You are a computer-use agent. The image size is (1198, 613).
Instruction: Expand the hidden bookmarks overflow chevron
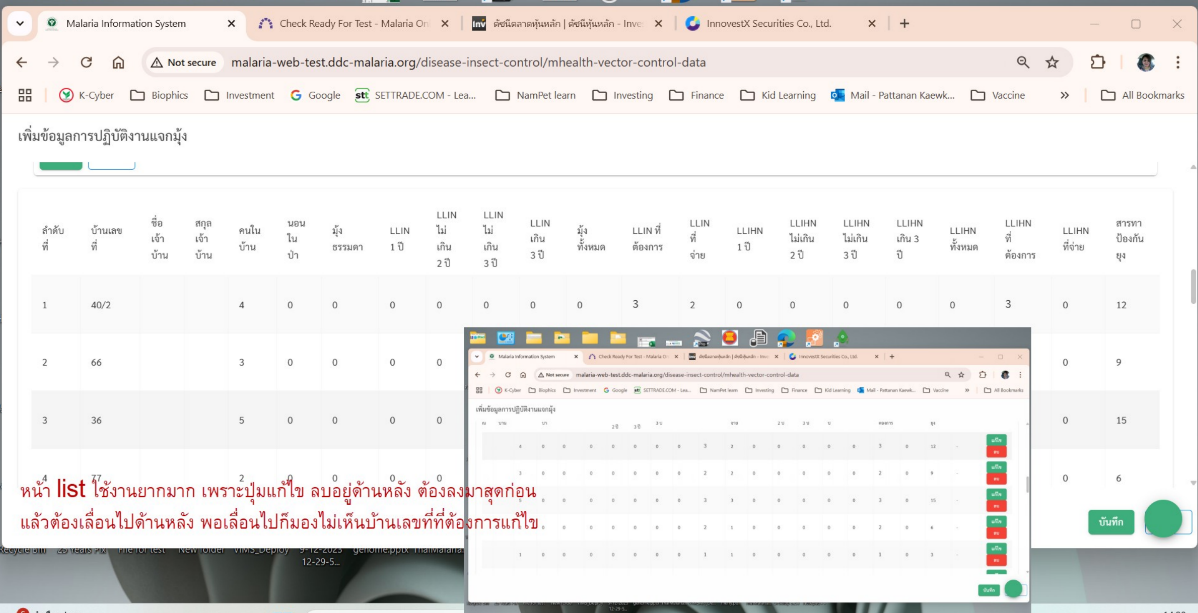[x=1064, y=95]
